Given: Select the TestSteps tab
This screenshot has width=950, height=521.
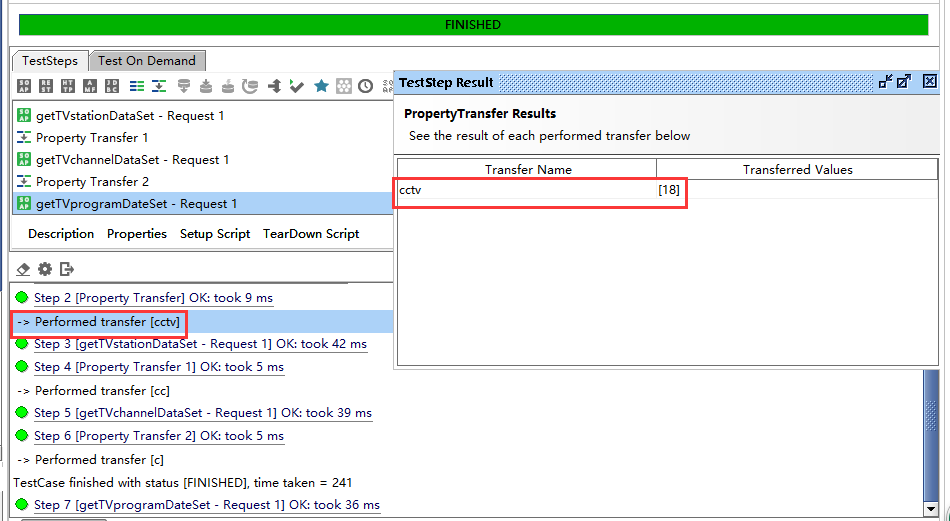Looking at the screenshot, I should pyautogui.click(x=50, y=61).
